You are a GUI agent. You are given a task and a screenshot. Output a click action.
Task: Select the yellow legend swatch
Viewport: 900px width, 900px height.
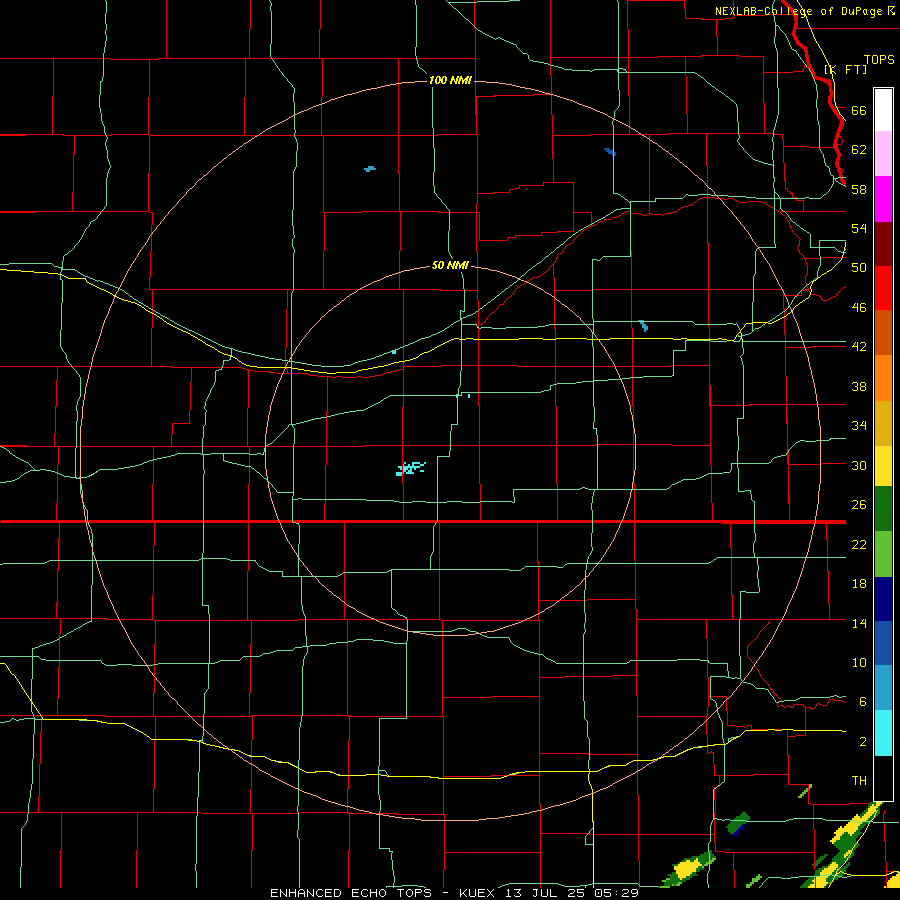click(x=883, y=465)
